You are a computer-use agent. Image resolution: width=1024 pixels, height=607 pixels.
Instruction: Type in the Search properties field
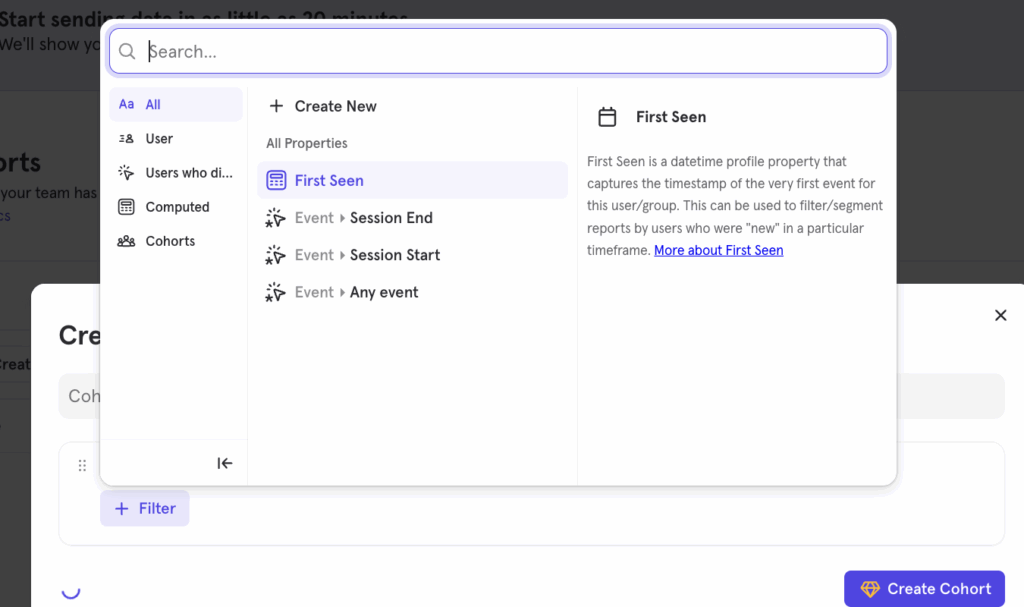500,51
